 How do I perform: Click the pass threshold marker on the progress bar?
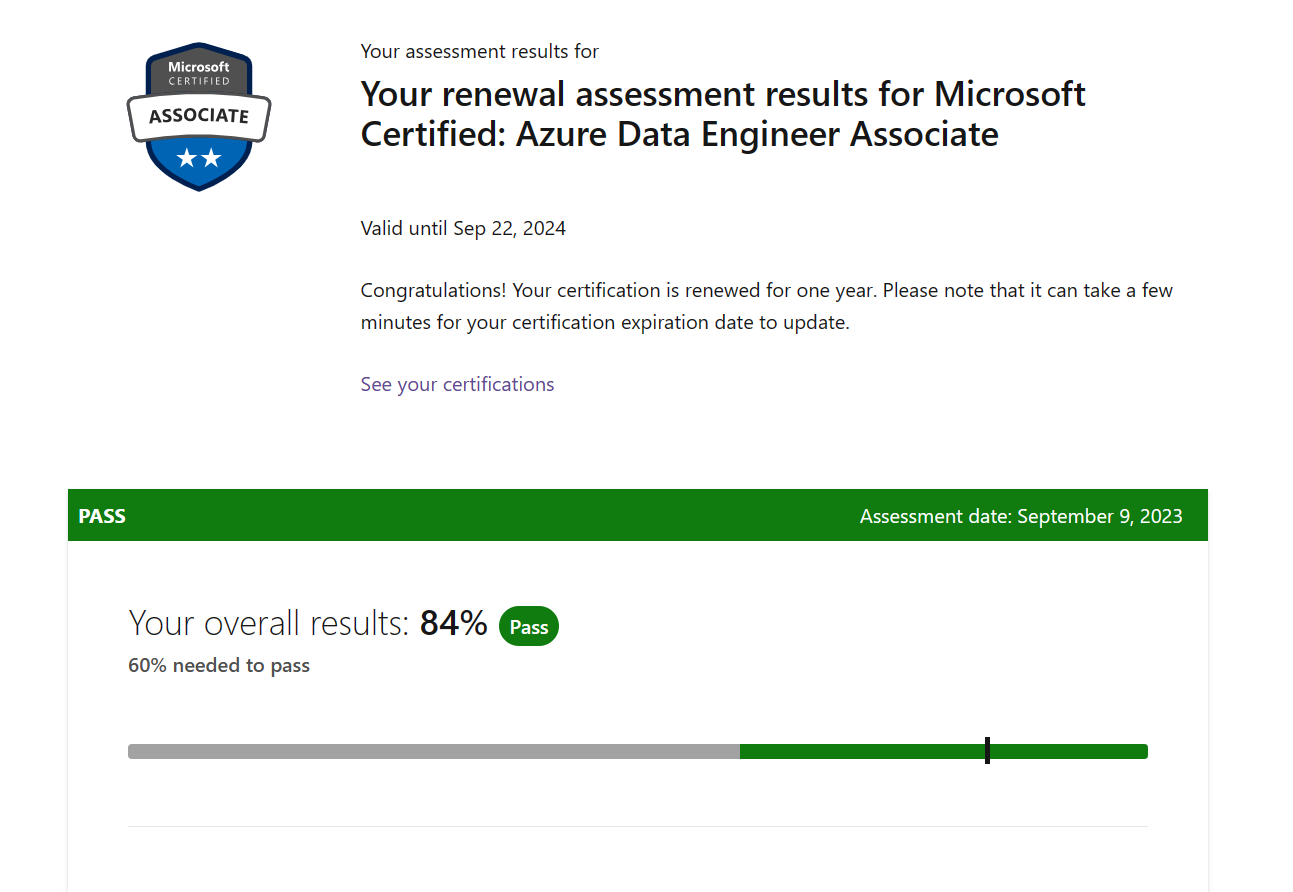(987, 750)
